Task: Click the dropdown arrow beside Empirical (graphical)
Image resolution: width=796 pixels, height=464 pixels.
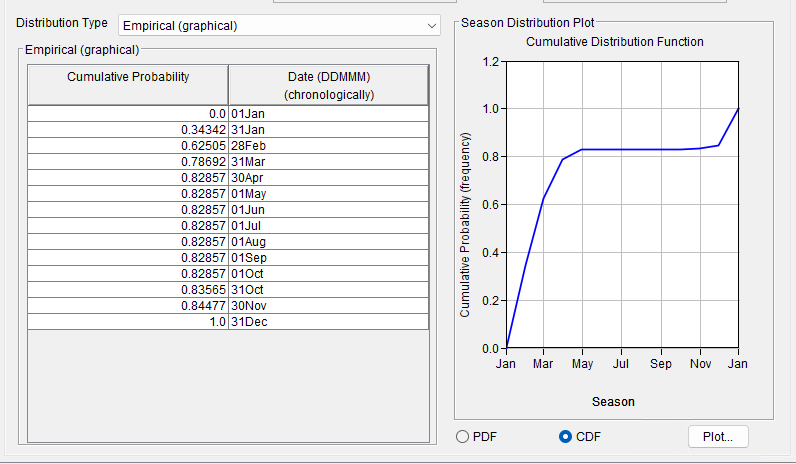Action: tap(431, 25)
